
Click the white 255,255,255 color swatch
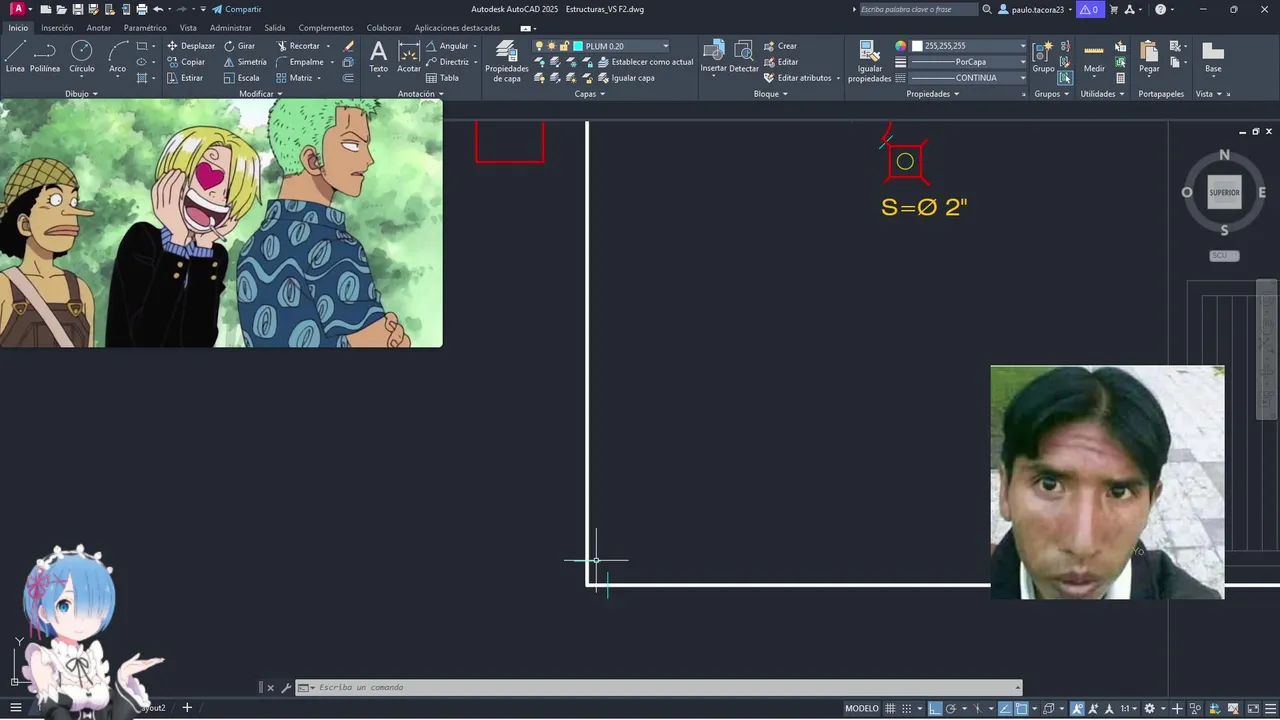pyautogui.click(x=917, y=46)
